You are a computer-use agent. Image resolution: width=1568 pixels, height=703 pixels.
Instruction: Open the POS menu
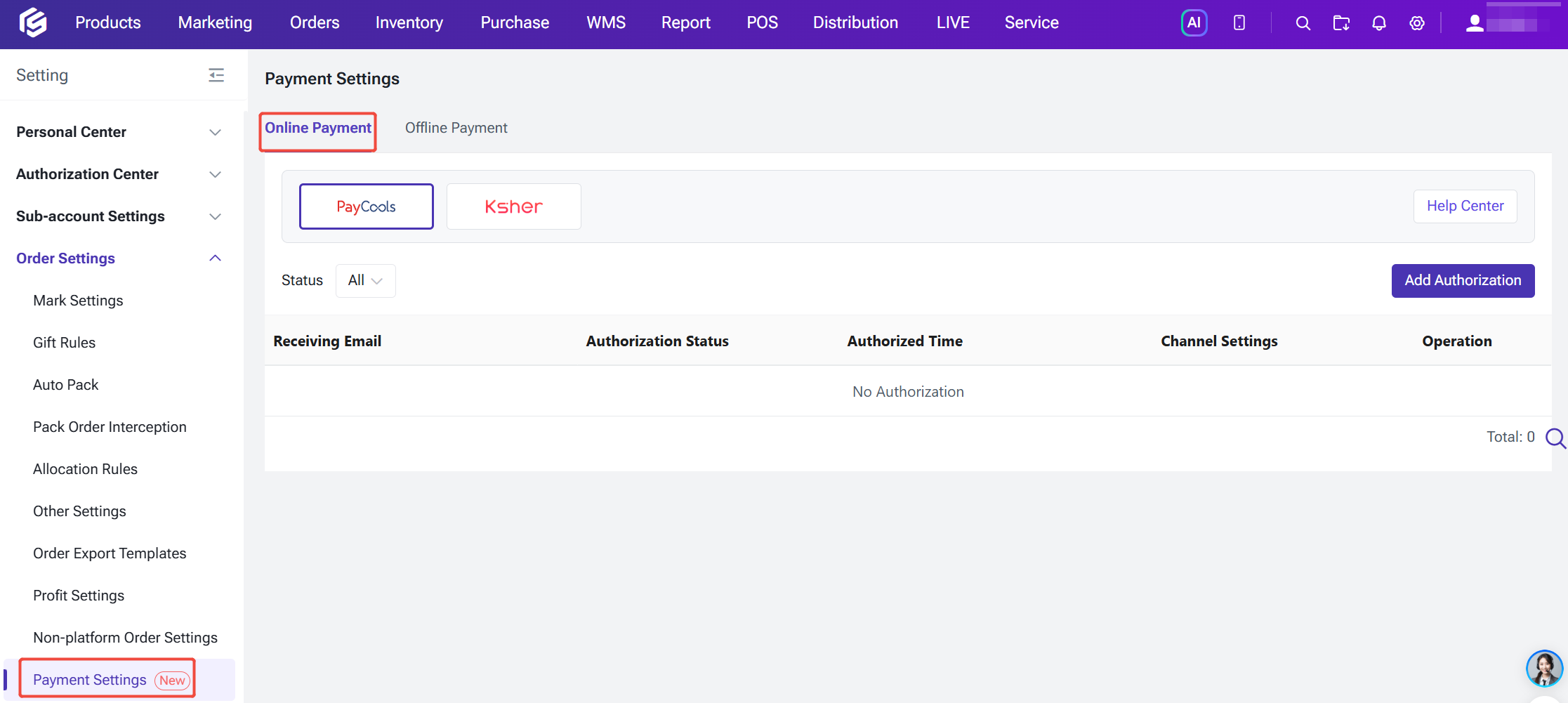click(762, 22)
